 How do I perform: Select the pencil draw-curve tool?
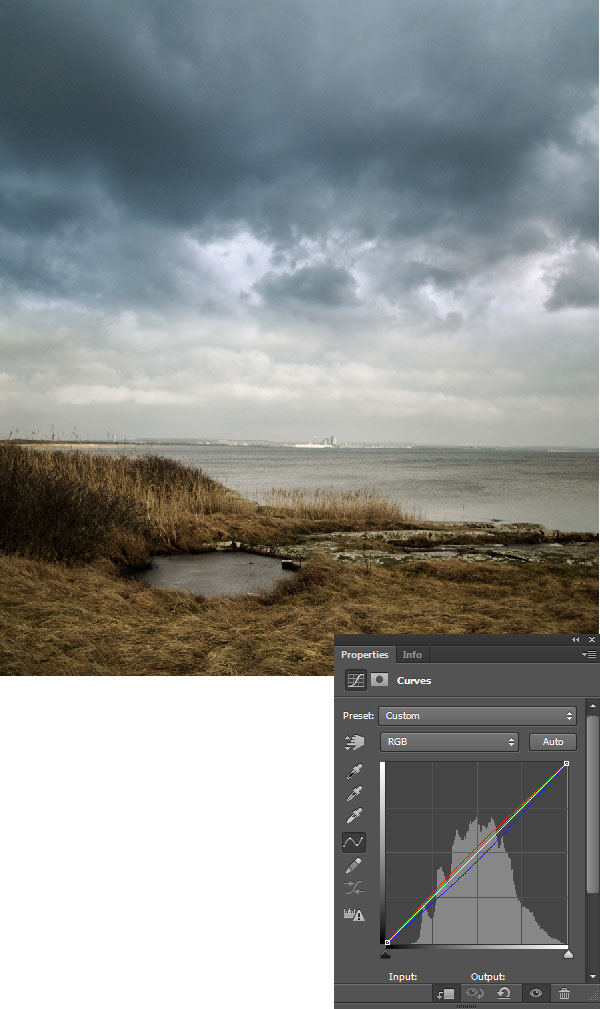click(x=353, y=866)
